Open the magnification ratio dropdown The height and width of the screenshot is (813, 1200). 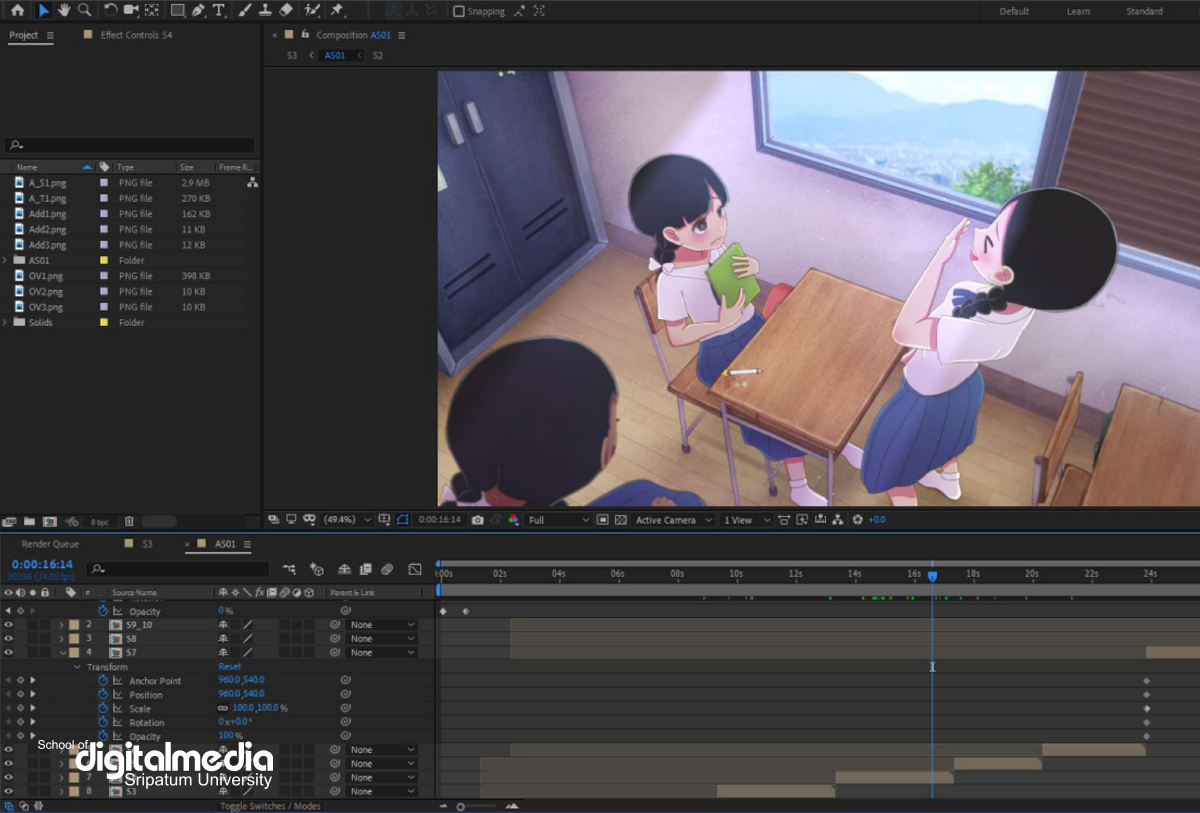click(x=347, y=520)
